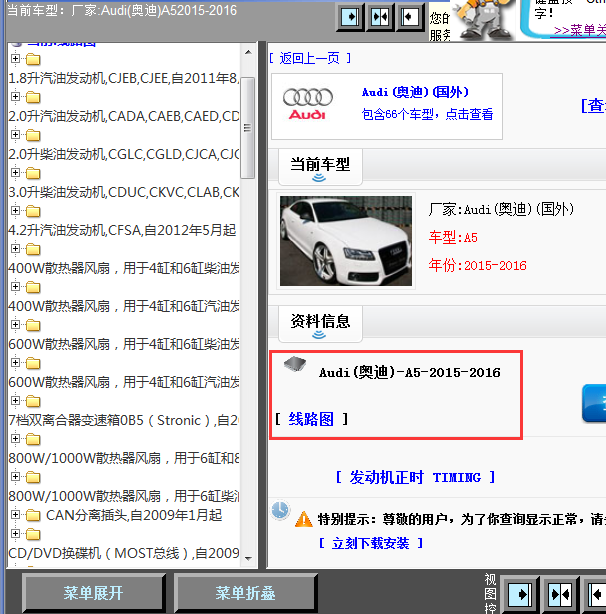Click the folder icon for 1.8升汽油发动机
Image resolution: width=606 pixels, height=614 pixels.
pyautogui.click(x=33, y=59)
